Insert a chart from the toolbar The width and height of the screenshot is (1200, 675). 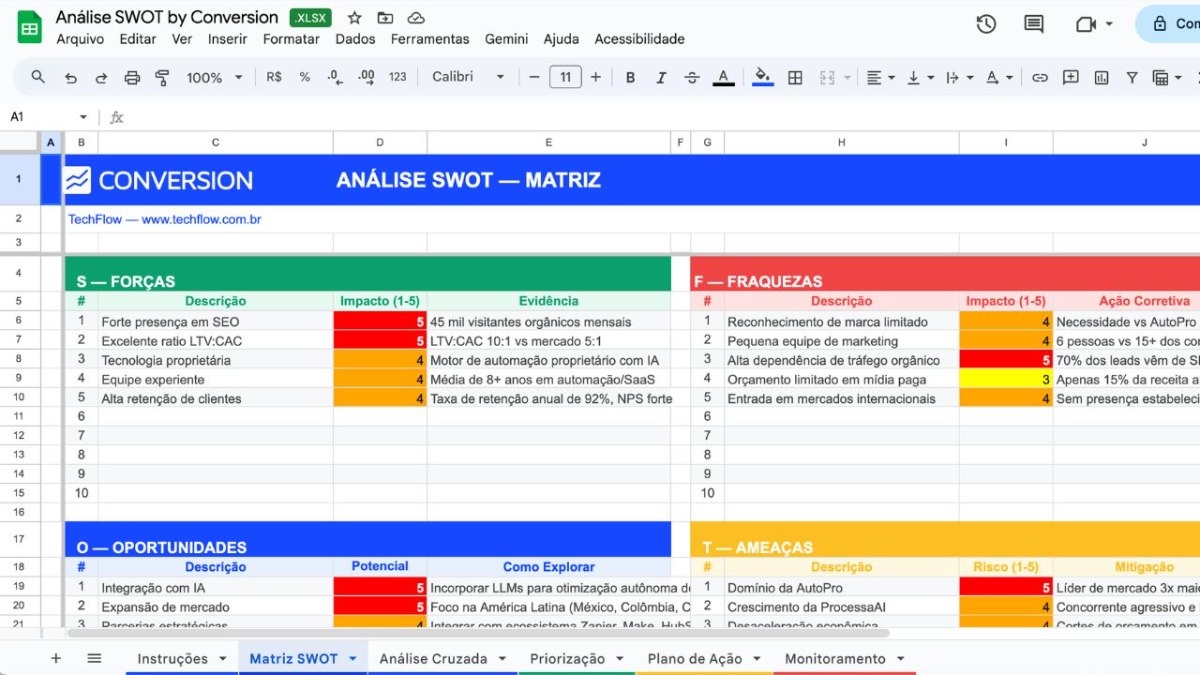tap(1101, 77)
